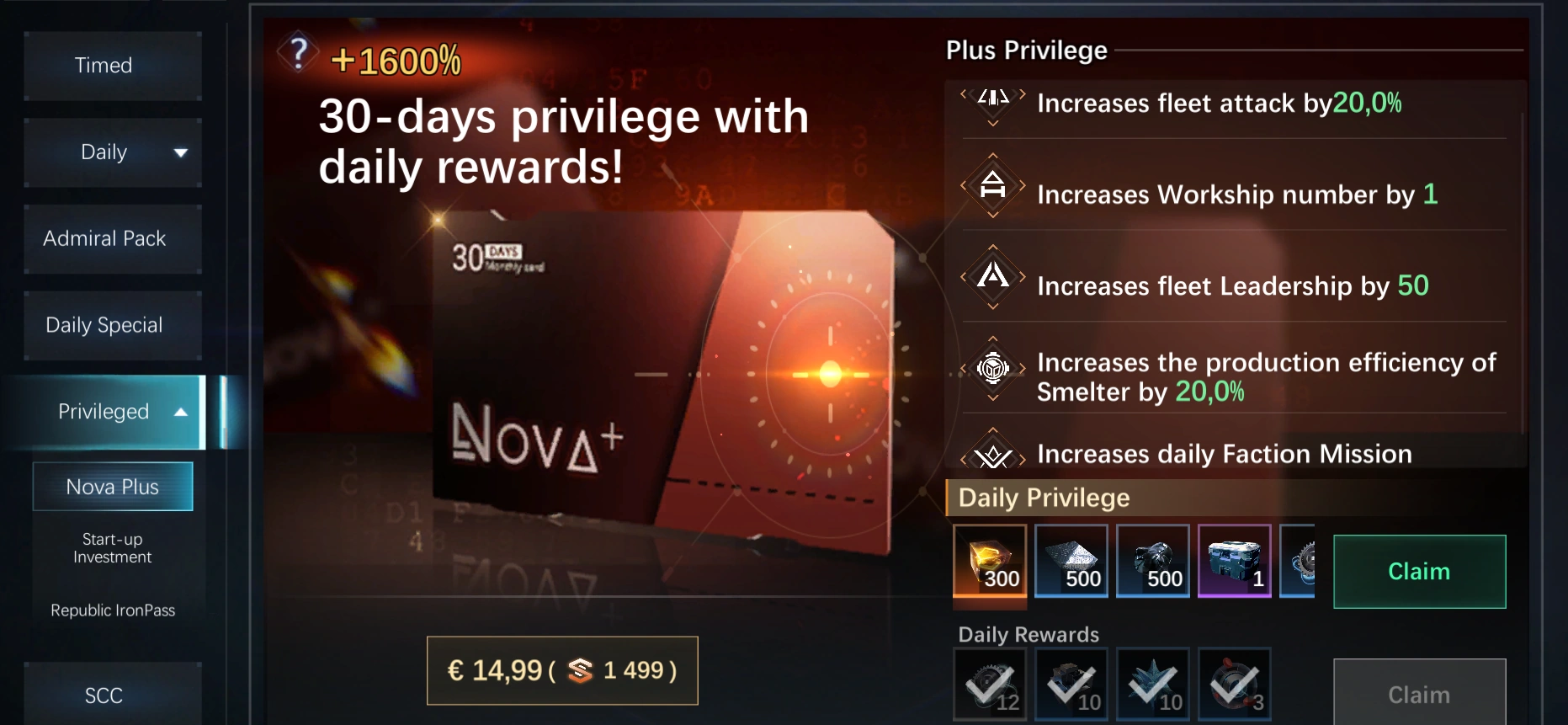Select the fleet attack privilege icon

tap(993, 103)
